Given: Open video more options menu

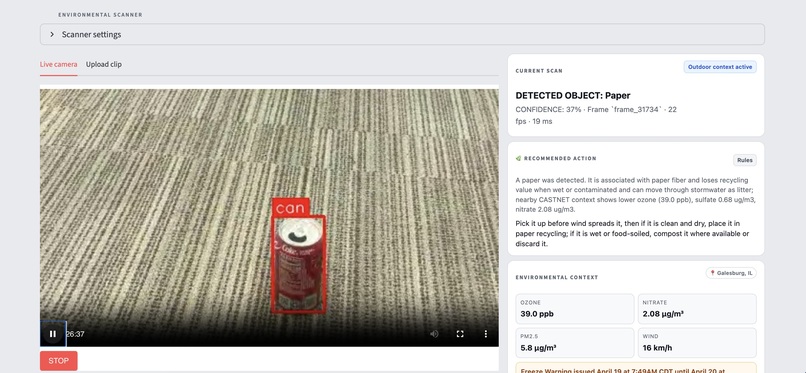Looking at the screenshot, I should (x=486, y=334).
